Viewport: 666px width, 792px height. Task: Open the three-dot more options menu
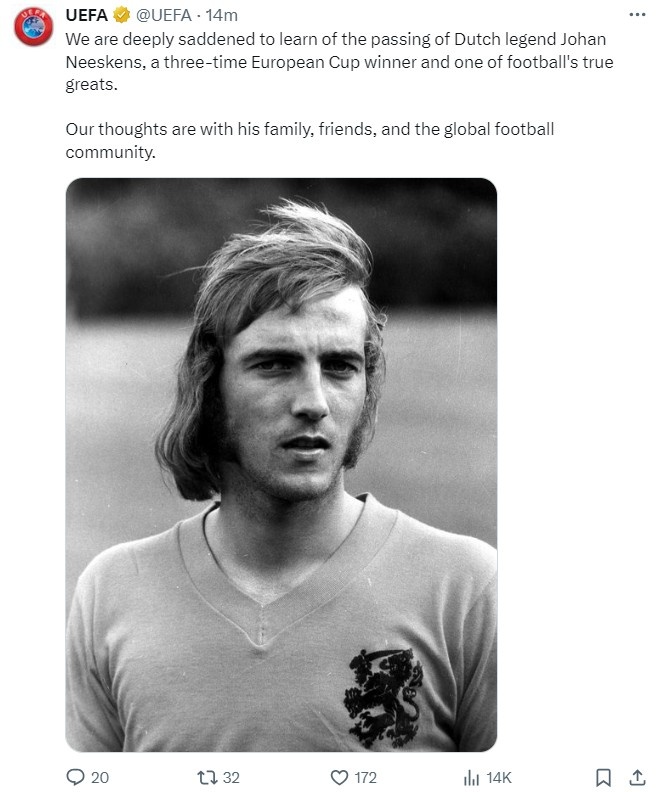pos(637,15)
